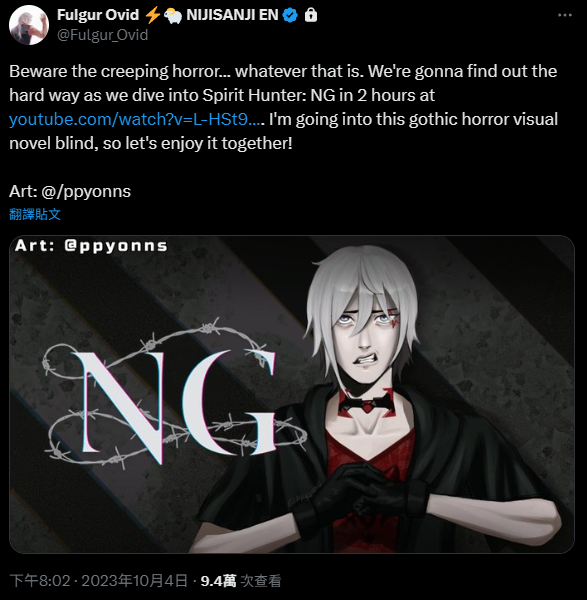587x600 pixels.
Task: Click the 2023年10月4日 post date
Action: coord(134,581)
